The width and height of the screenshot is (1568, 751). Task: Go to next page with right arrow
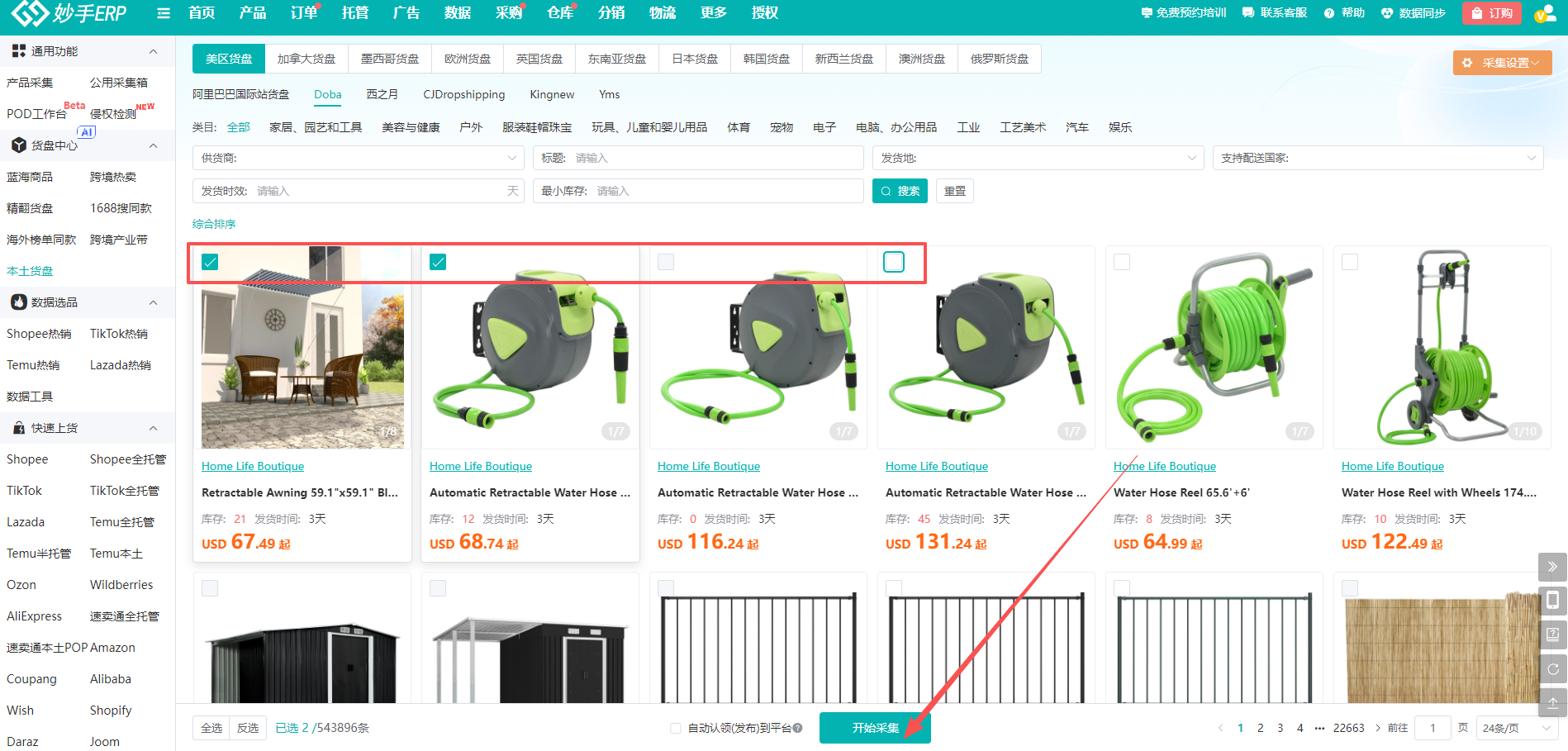click(1377, 728)
